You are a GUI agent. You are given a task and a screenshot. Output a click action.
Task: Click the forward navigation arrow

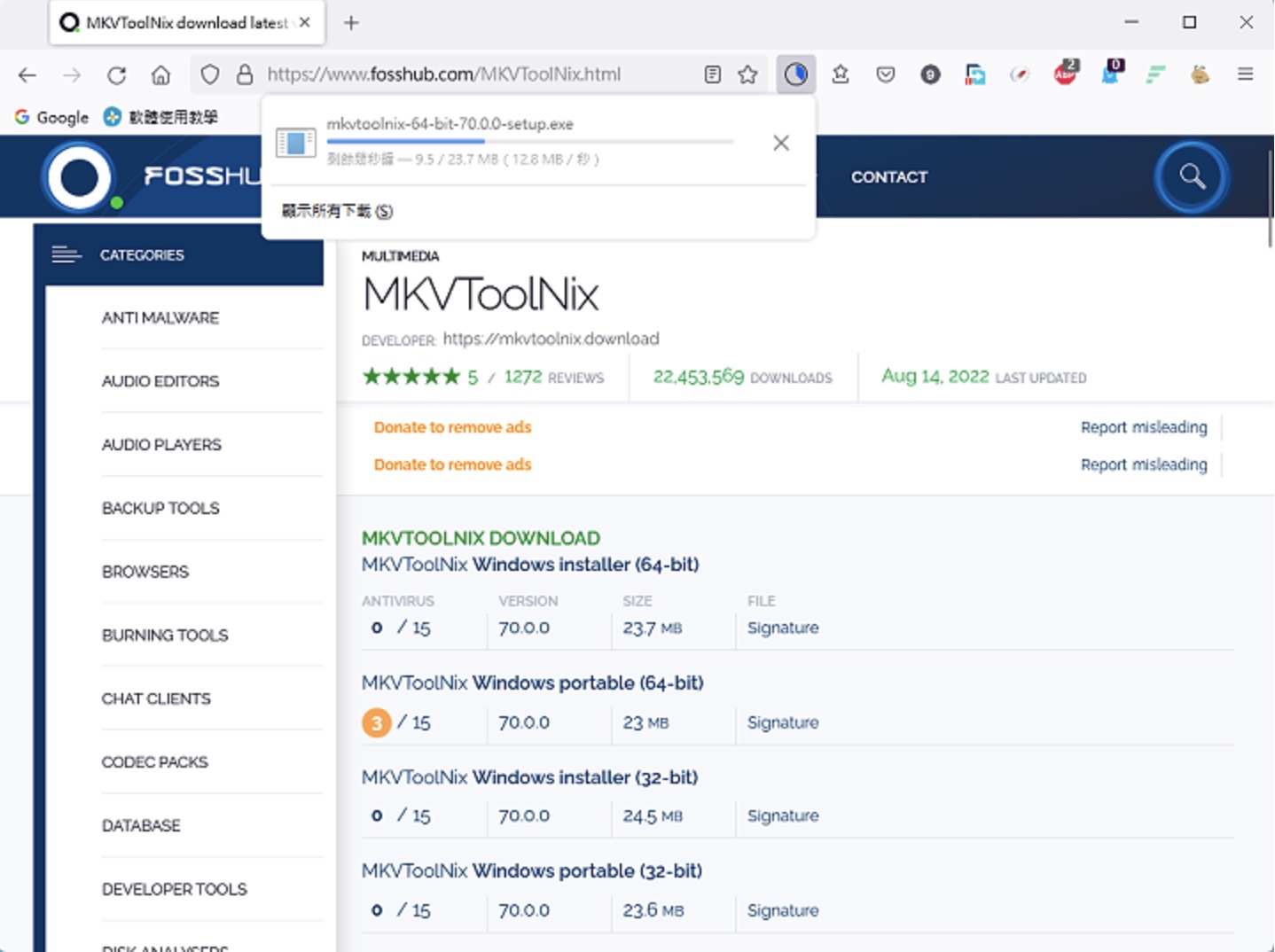(x=72, y=75)
